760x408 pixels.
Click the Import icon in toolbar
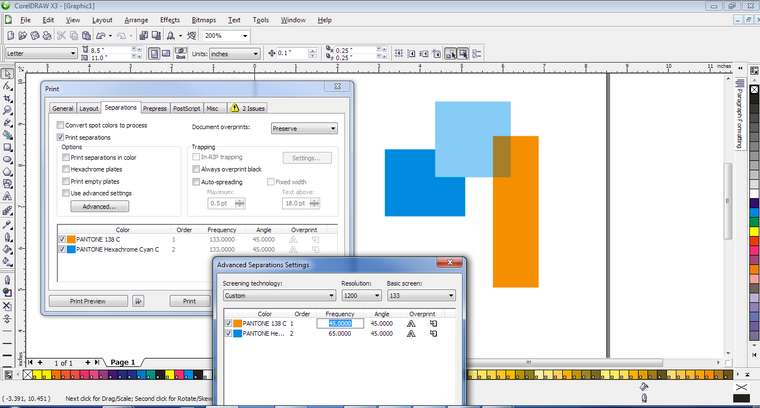(x=143, y=35)
